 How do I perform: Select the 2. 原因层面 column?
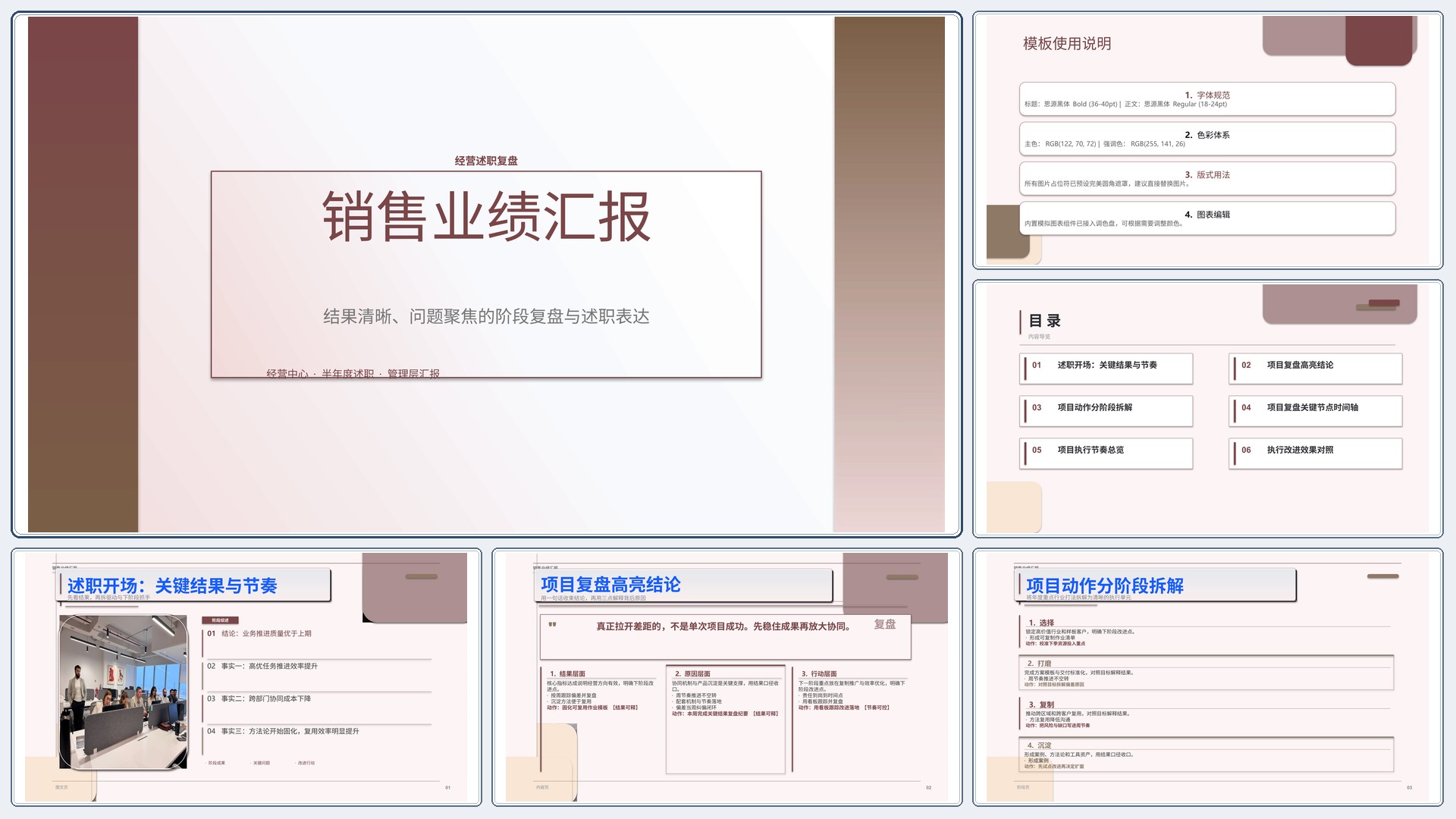click(x=725, y=719)
